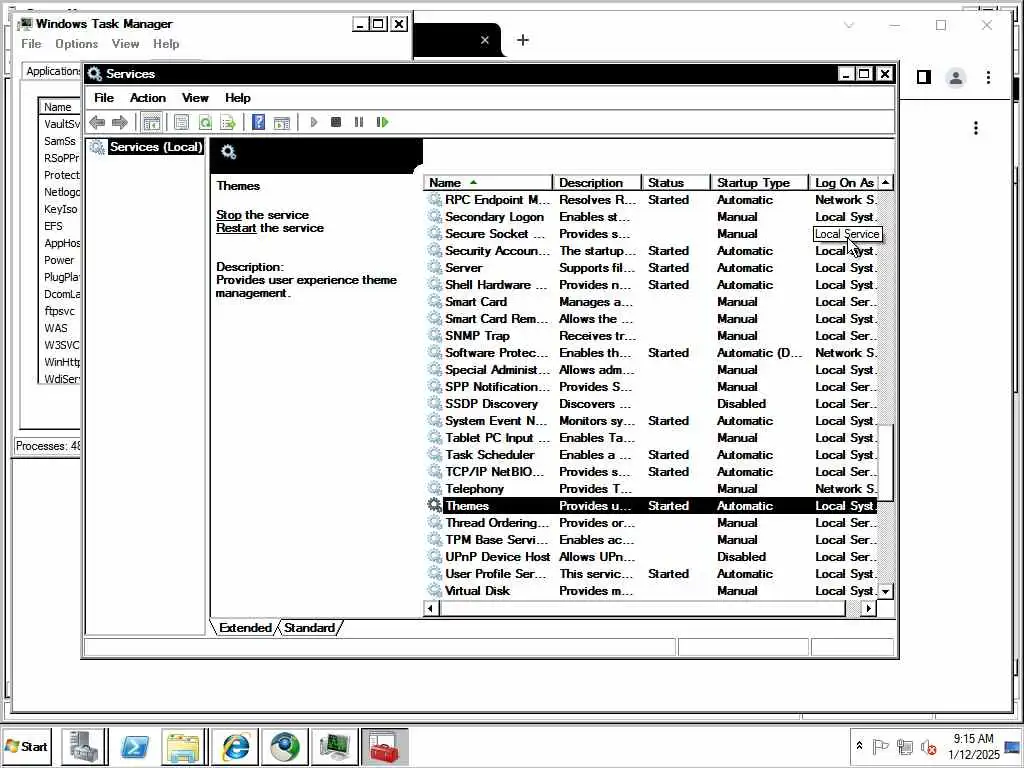
Task: Sort by the Log On As column header
Action: (x=844, y=183)
